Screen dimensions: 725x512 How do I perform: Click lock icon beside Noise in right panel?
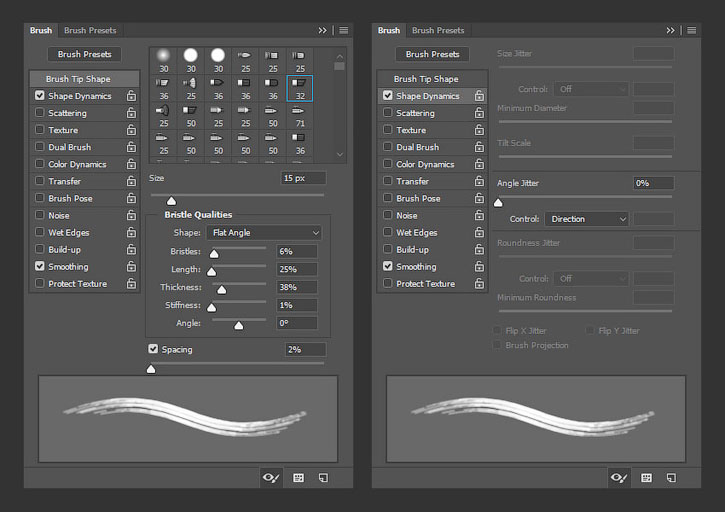479,216
